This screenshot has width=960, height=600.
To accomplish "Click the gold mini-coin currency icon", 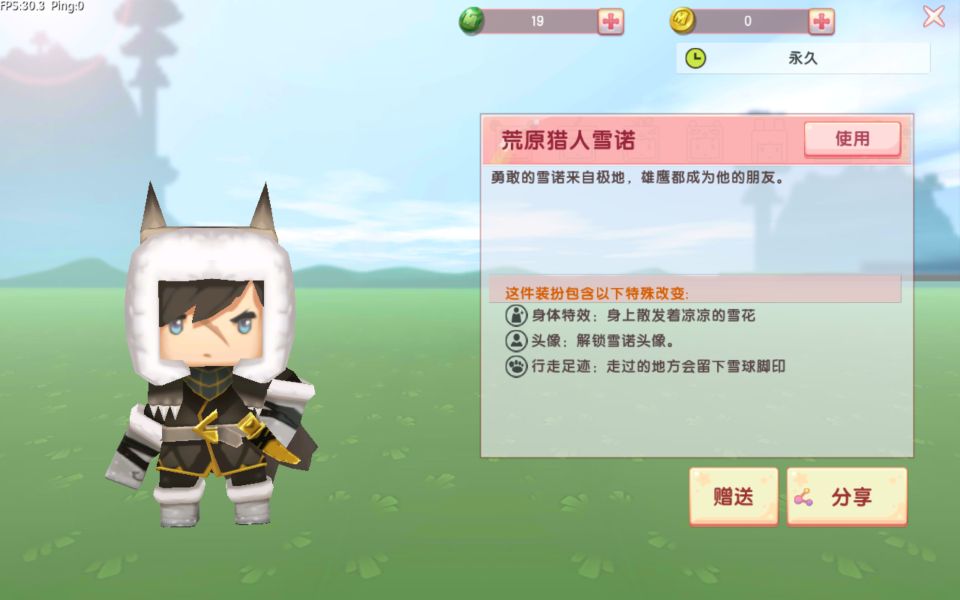I will click(x=683, y=21).
